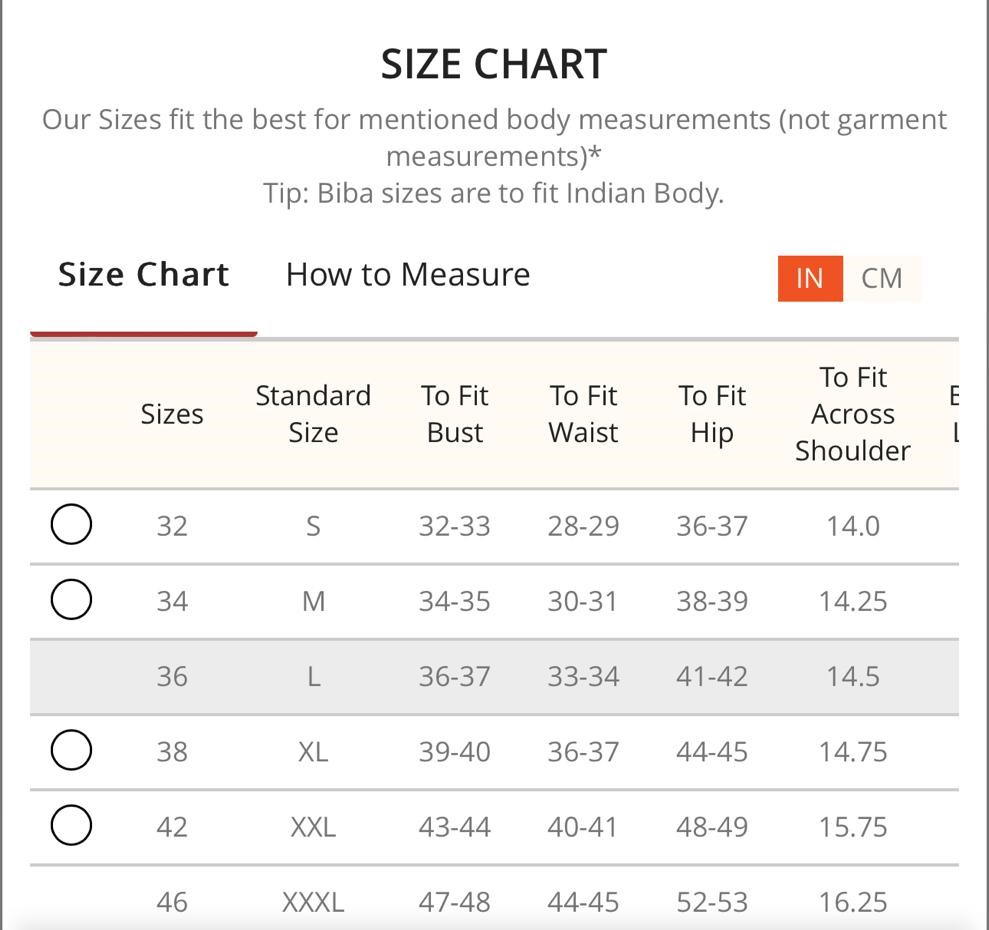The height and width of the screenshot is (930, 989).
Task: Click the To Fit Across Shoulder header
Action: 853,414
